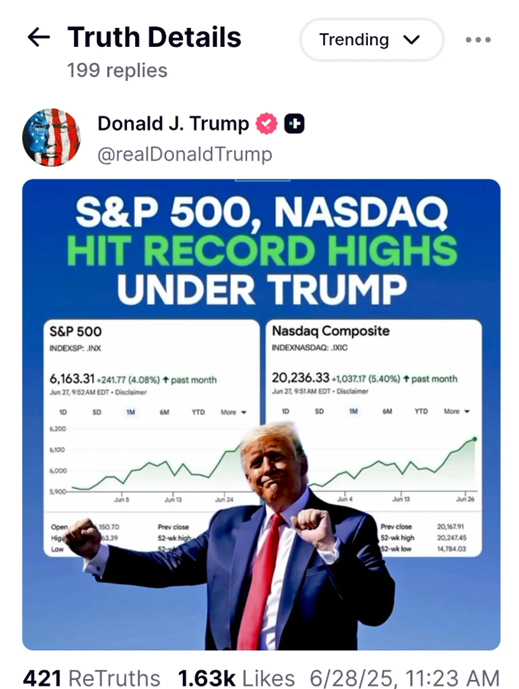Select YTD tab in Nasdaq Composite chart
The image size is (519, 689).
421,411
